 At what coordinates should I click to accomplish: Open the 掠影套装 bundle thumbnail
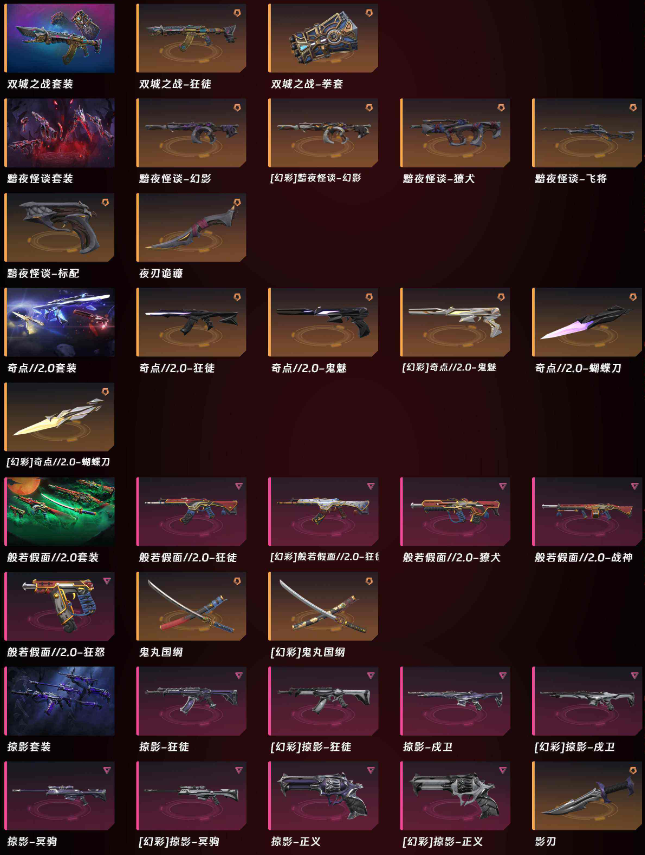tap(59, 701)
